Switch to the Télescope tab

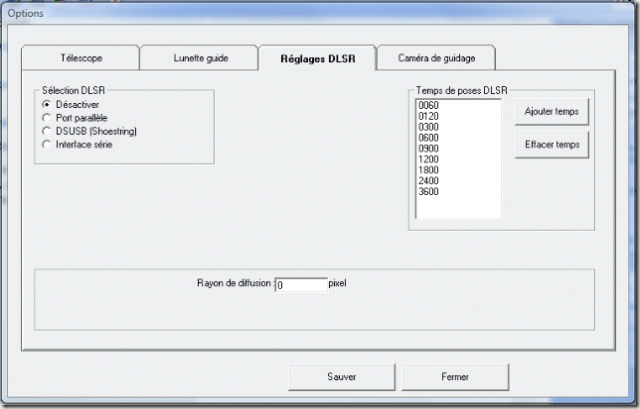(78, 58)
